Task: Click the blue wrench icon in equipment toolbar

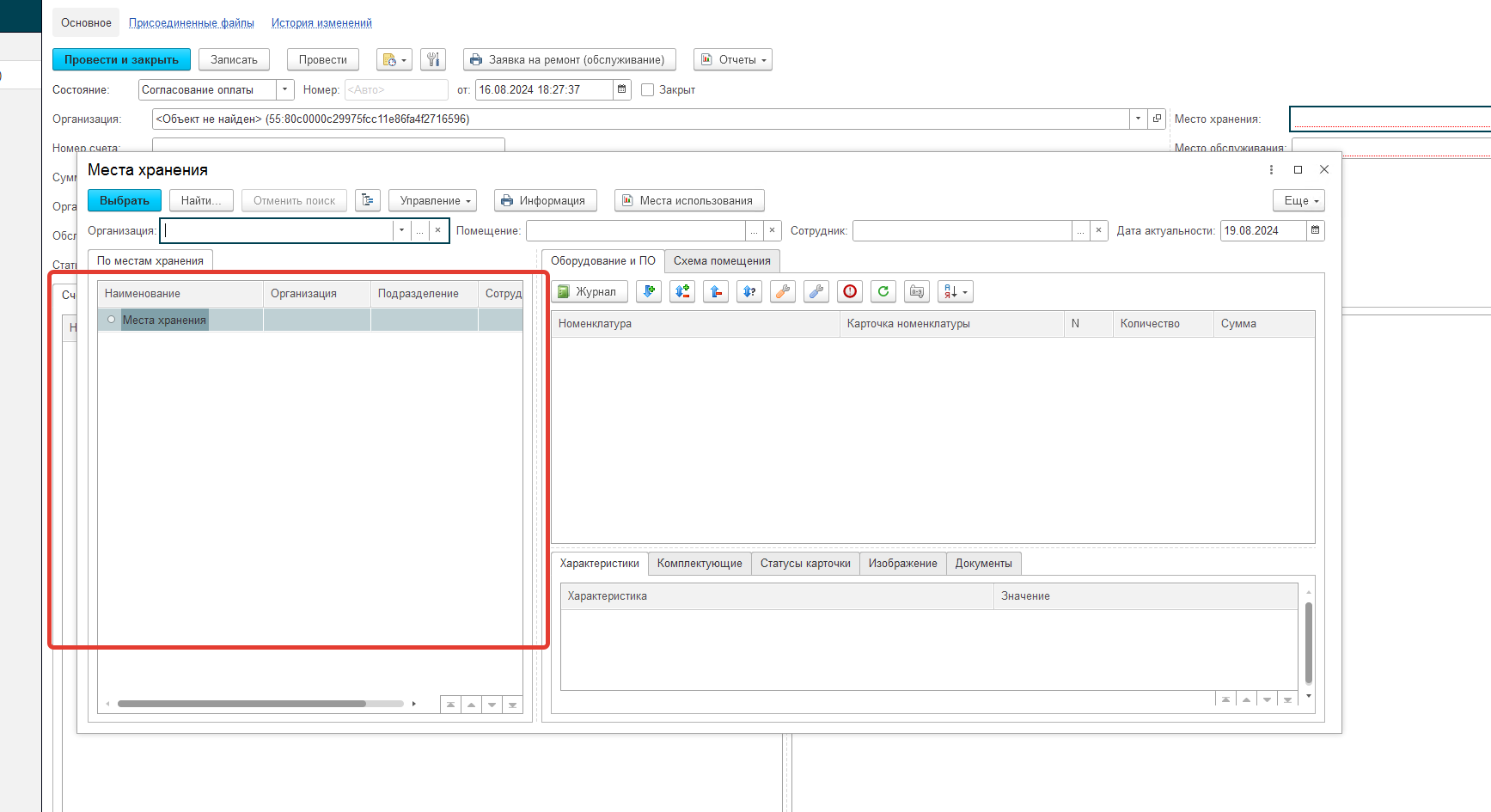Action: click(816, 292)
